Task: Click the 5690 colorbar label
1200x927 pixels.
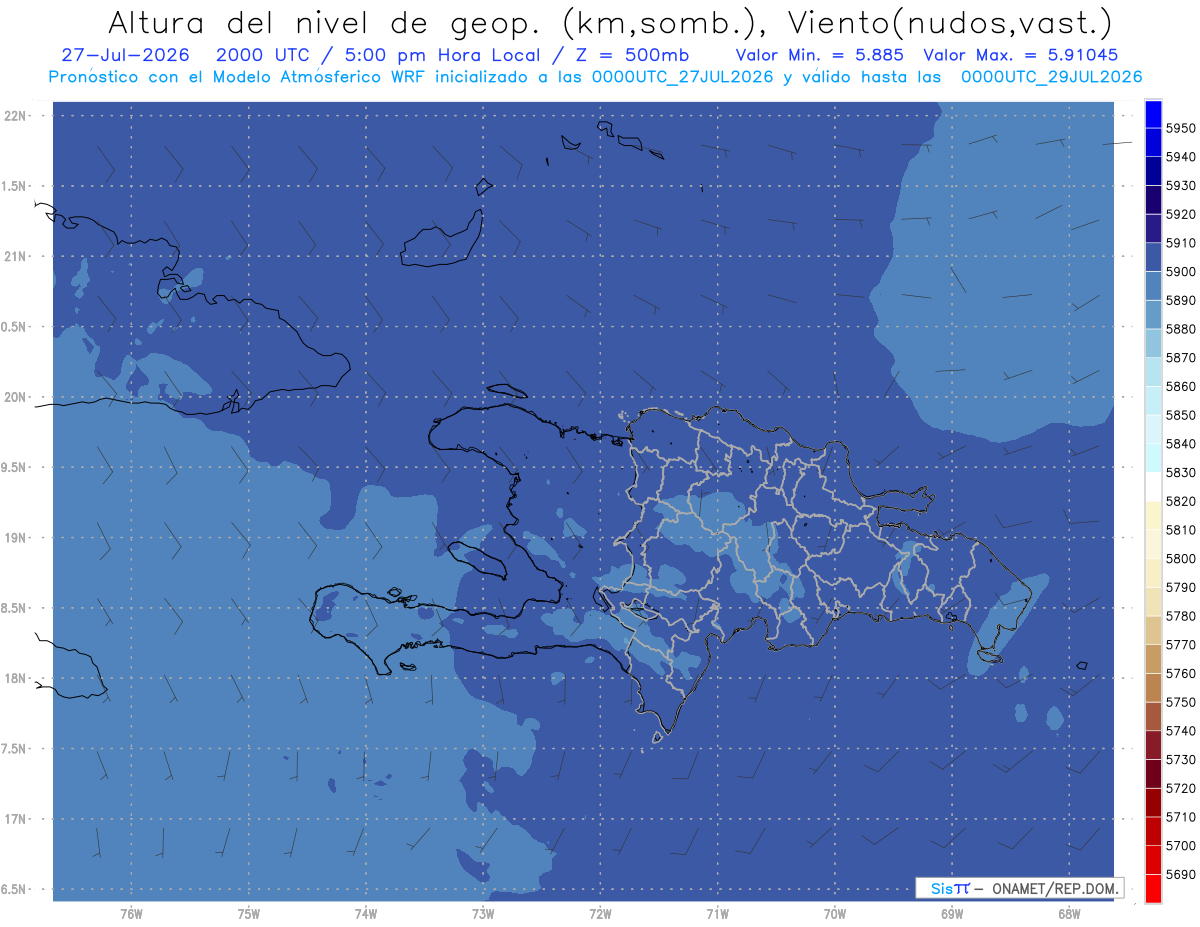Action: point(1180,875)
